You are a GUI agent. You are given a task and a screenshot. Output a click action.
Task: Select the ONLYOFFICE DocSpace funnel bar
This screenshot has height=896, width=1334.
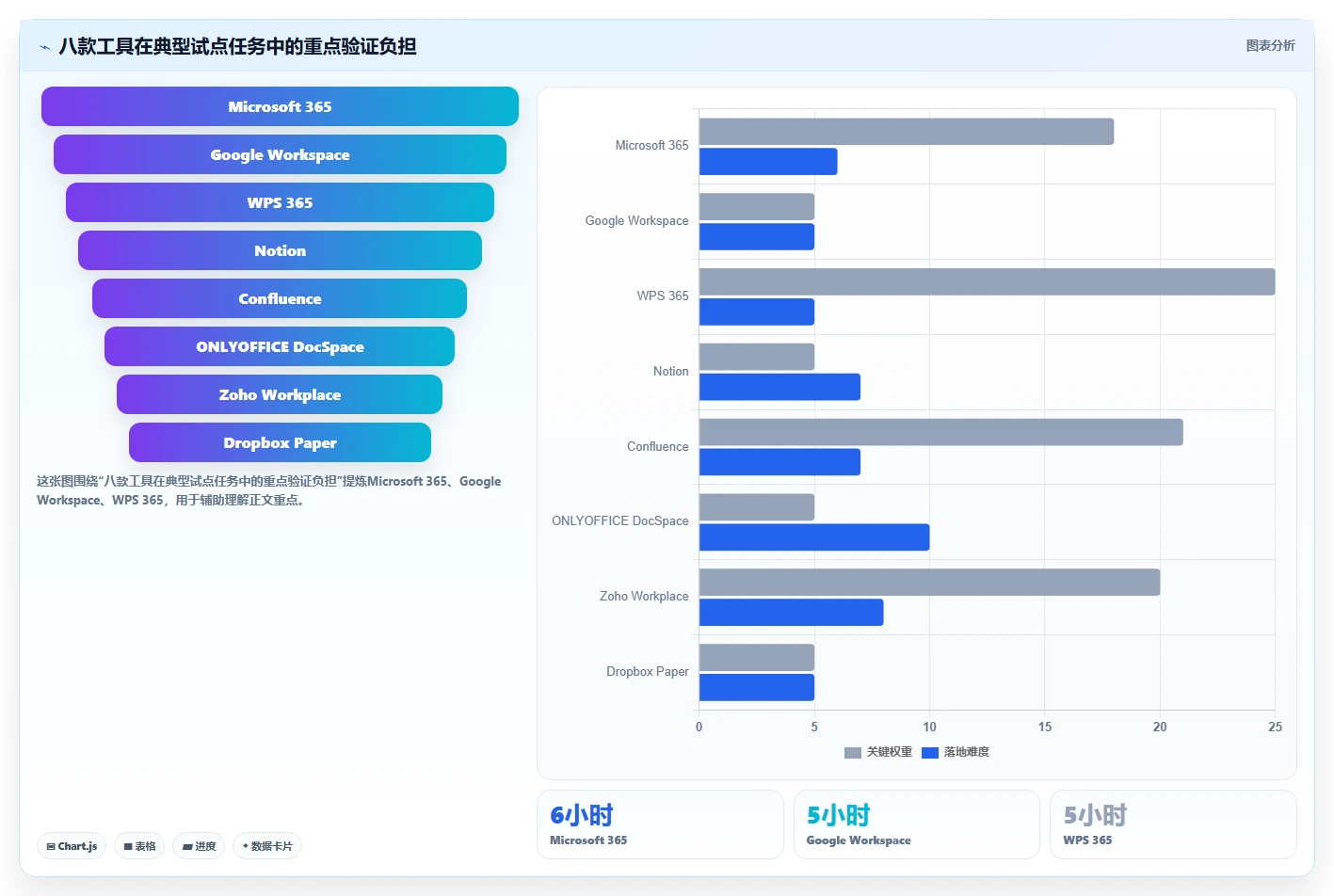(x=280, y=346)
